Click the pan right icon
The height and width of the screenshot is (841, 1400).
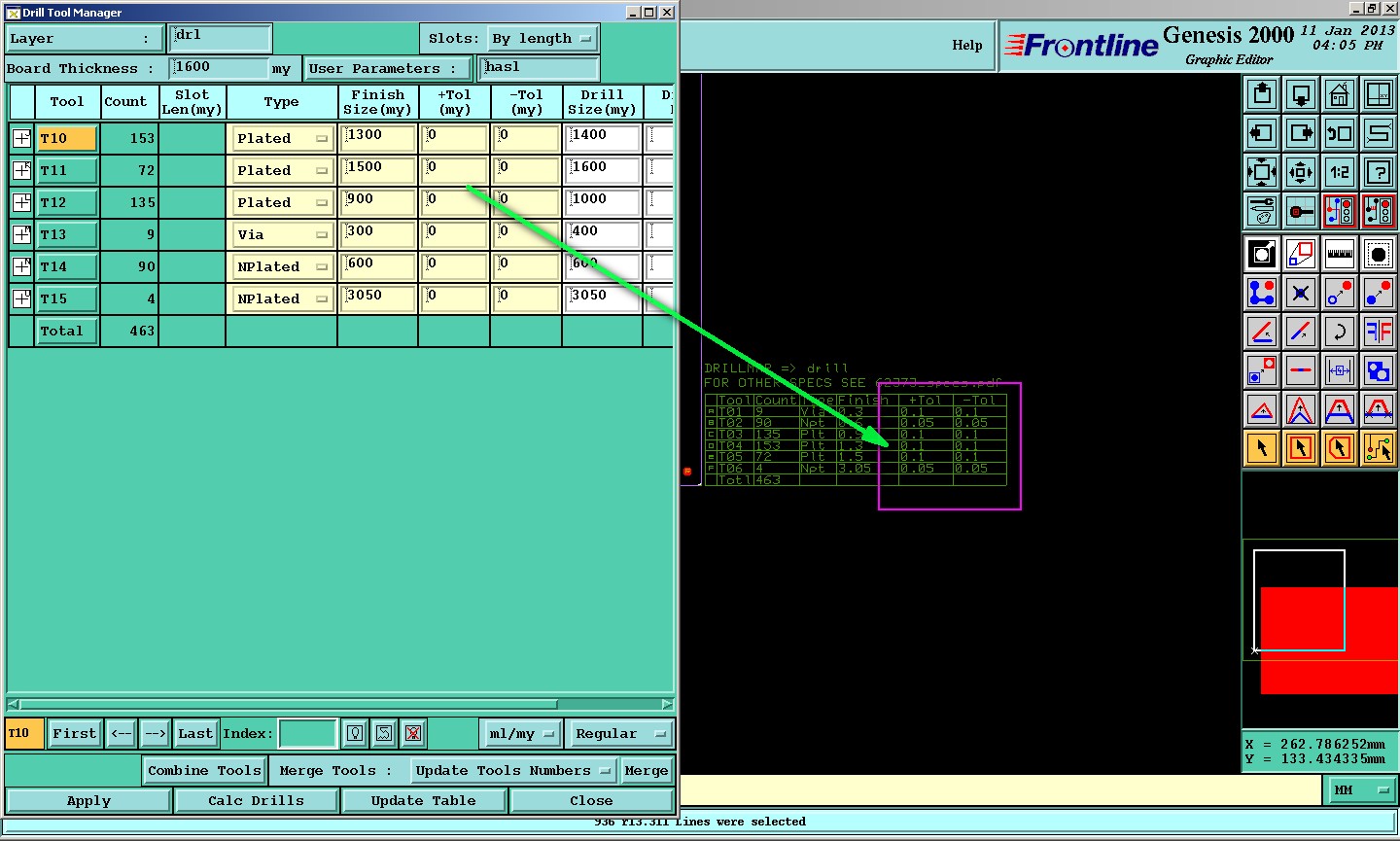[x=1301, y=133]
